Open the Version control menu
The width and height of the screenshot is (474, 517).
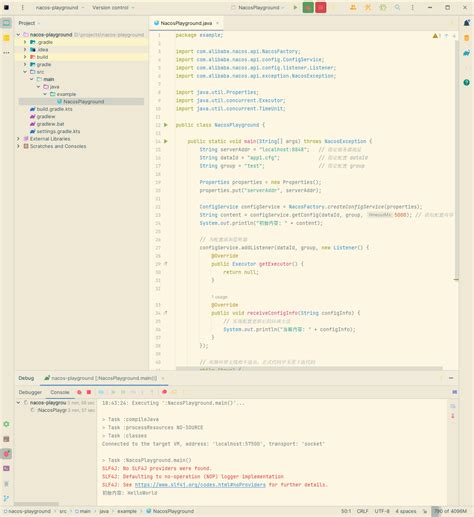[113, 7]
